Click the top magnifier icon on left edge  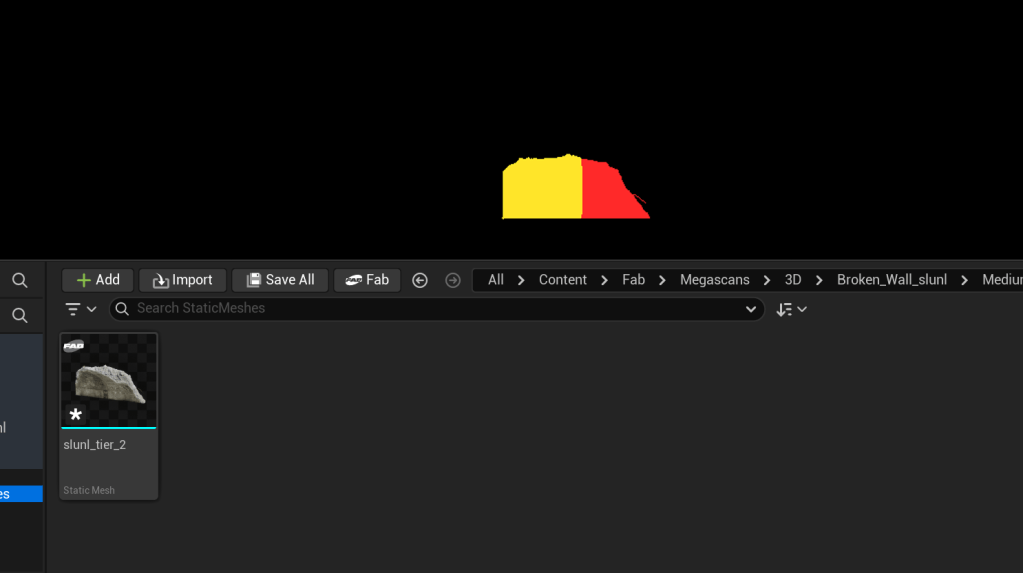[x=20, y=281]
